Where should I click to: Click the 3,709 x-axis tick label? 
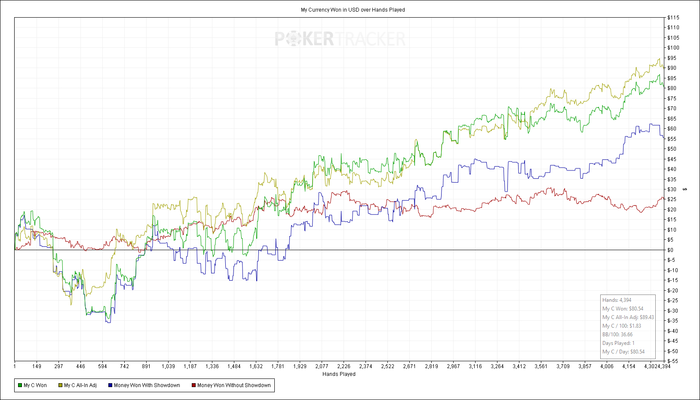tap(562, 367)
